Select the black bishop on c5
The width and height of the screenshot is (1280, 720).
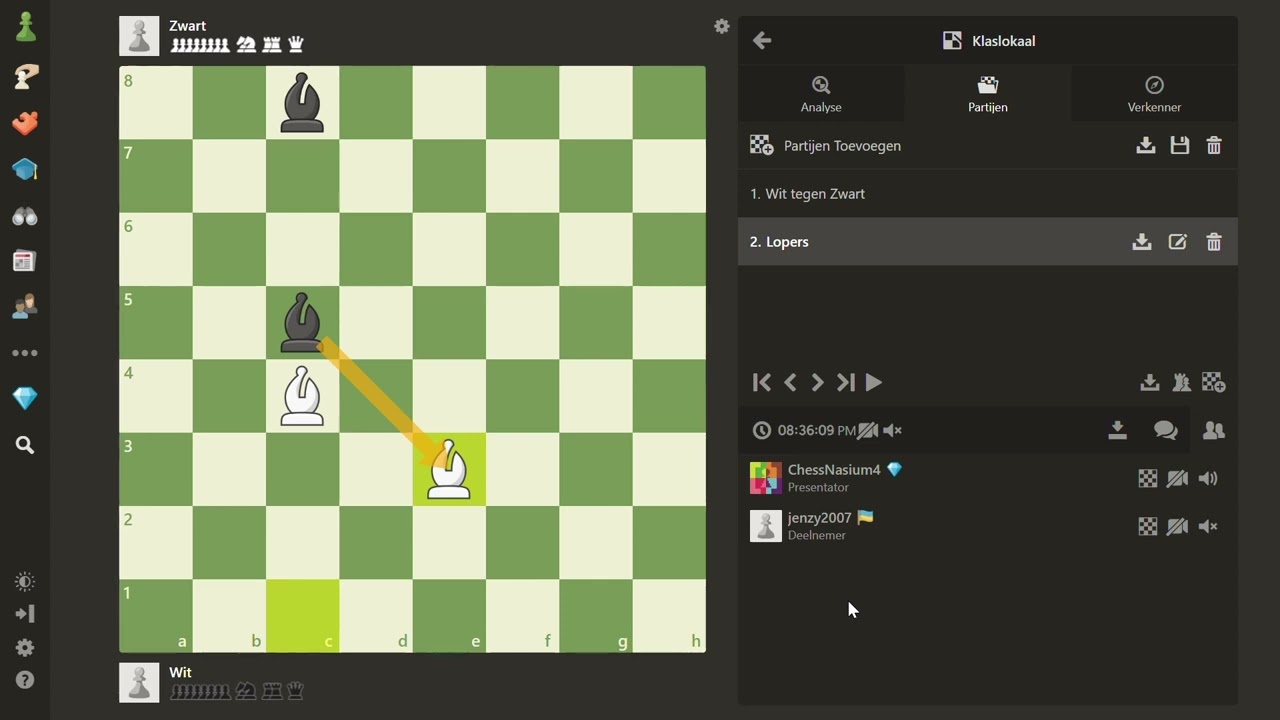pos(302,323)
